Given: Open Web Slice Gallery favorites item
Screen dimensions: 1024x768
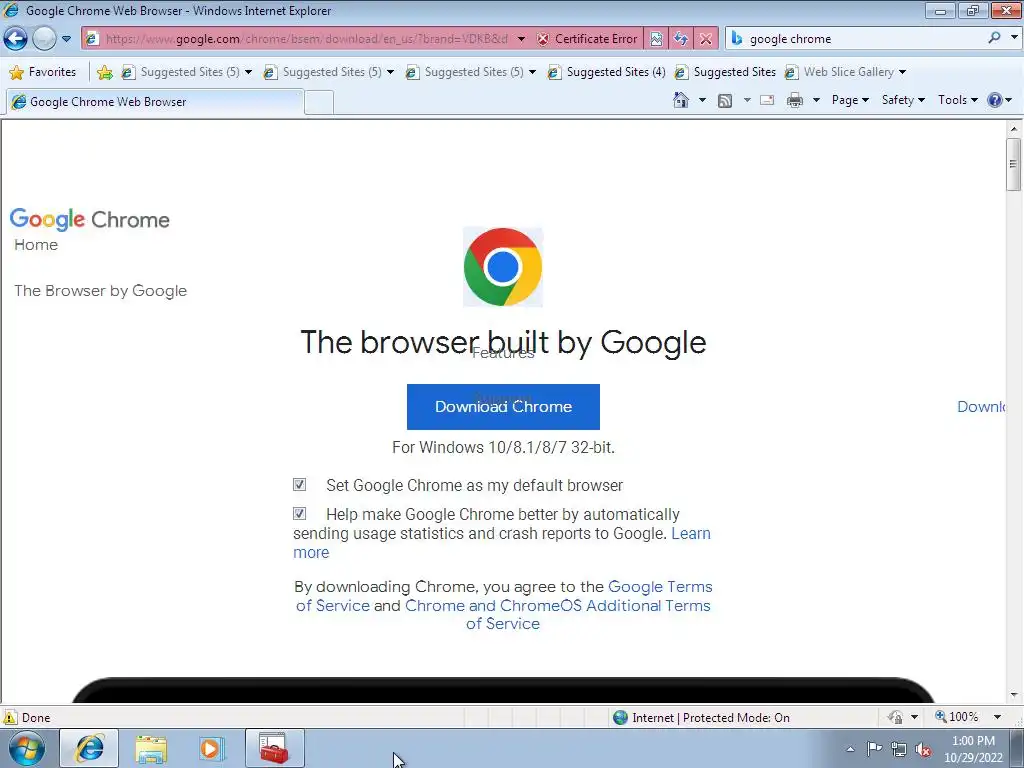Looking at the screenshot, I should tap(845, 72).
